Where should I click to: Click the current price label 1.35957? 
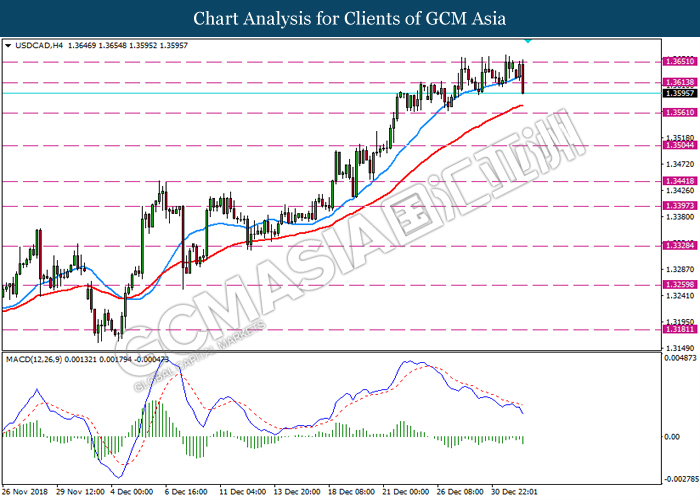[x=679, y=93]
